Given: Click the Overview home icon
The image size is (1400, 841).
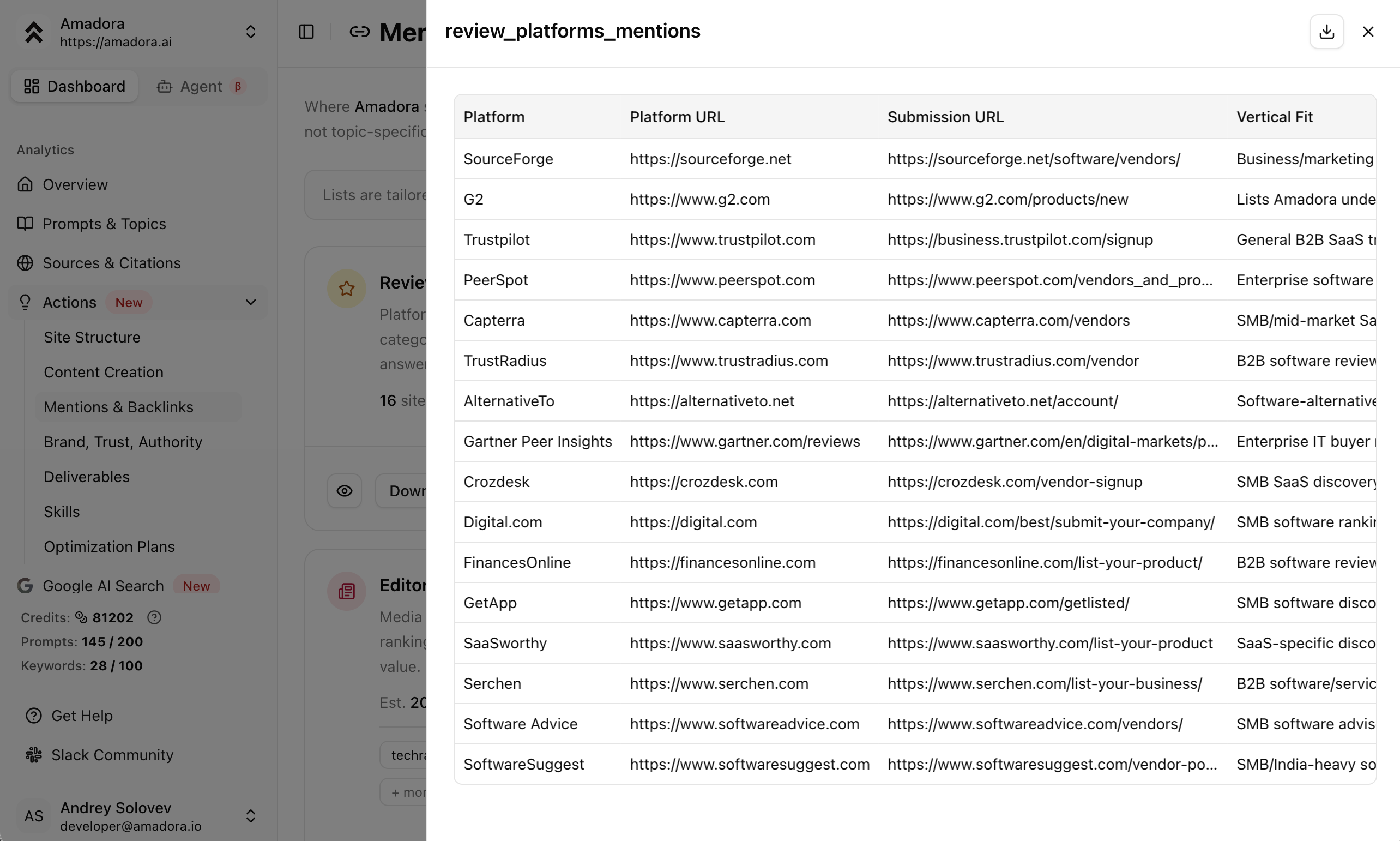Looking at the screenshot, I should point(25,184).
